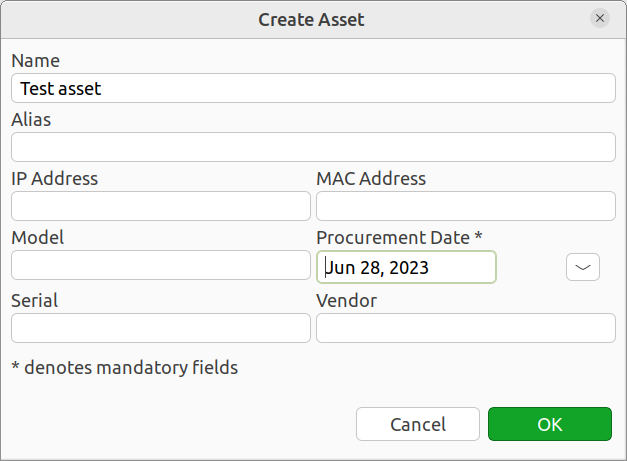Image resolution: width=627 pixels, height=461 pixels.
Task: Close the Create Asset dialog
Action: tap(600, 18)
